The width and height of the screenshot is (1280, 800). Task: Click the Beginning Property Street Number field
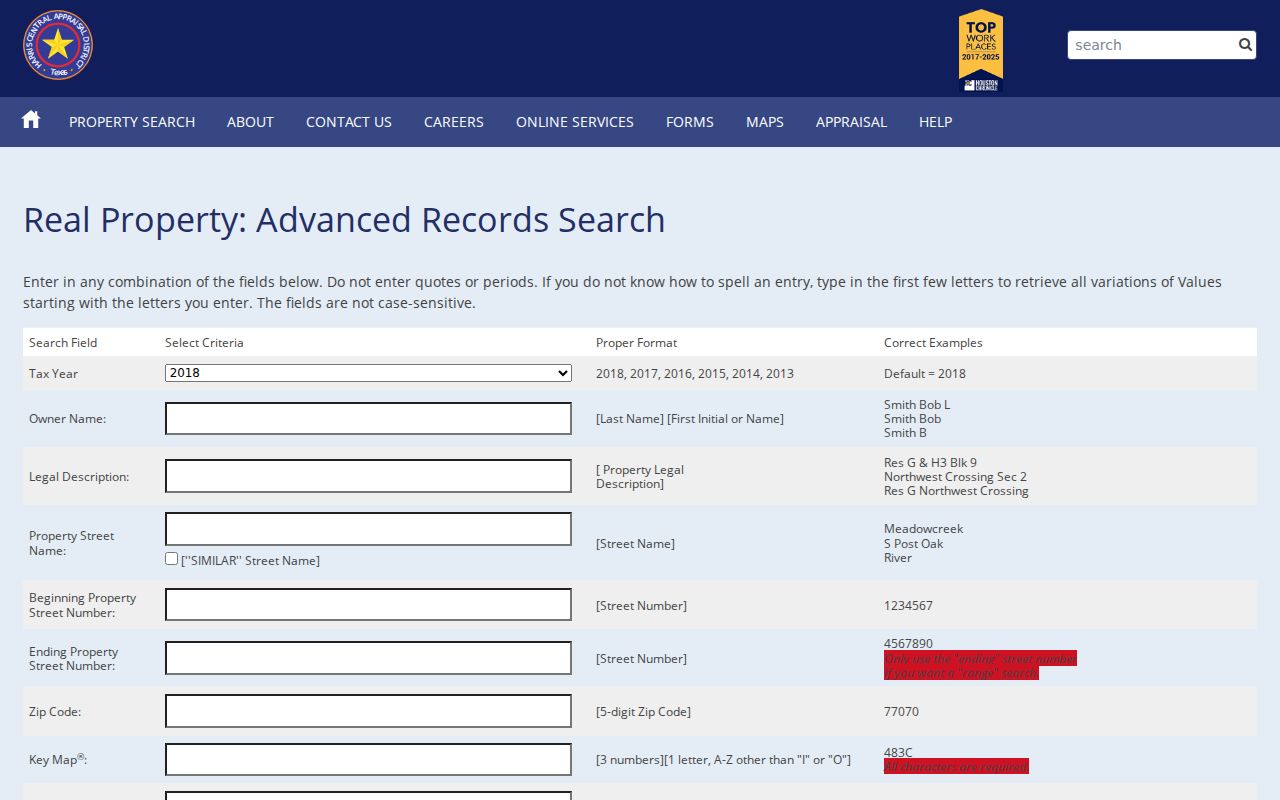368,605
